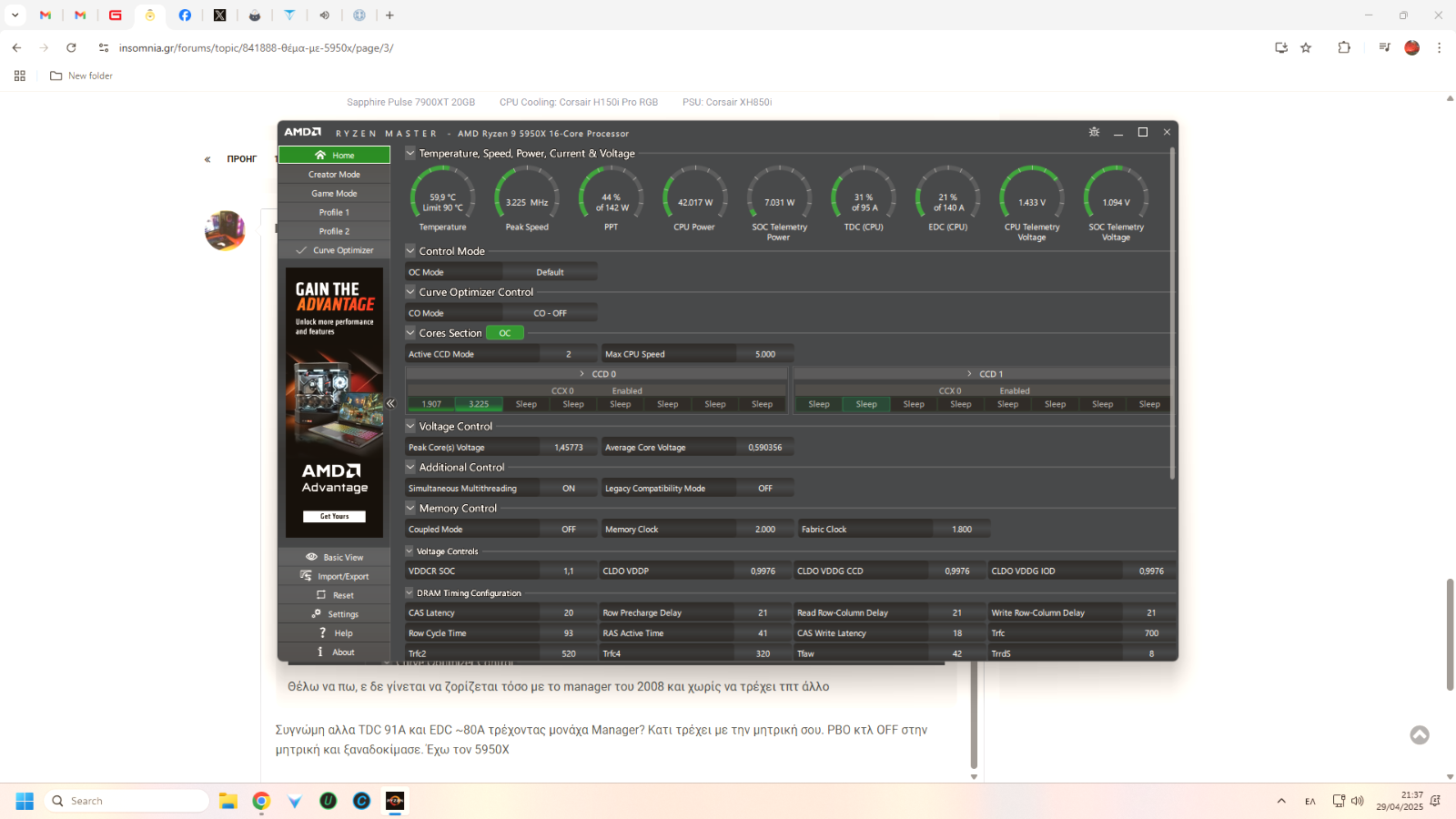Open new browser tab with plus icon
This screenshot has height=819, width=1456.
tap(389, 15)
